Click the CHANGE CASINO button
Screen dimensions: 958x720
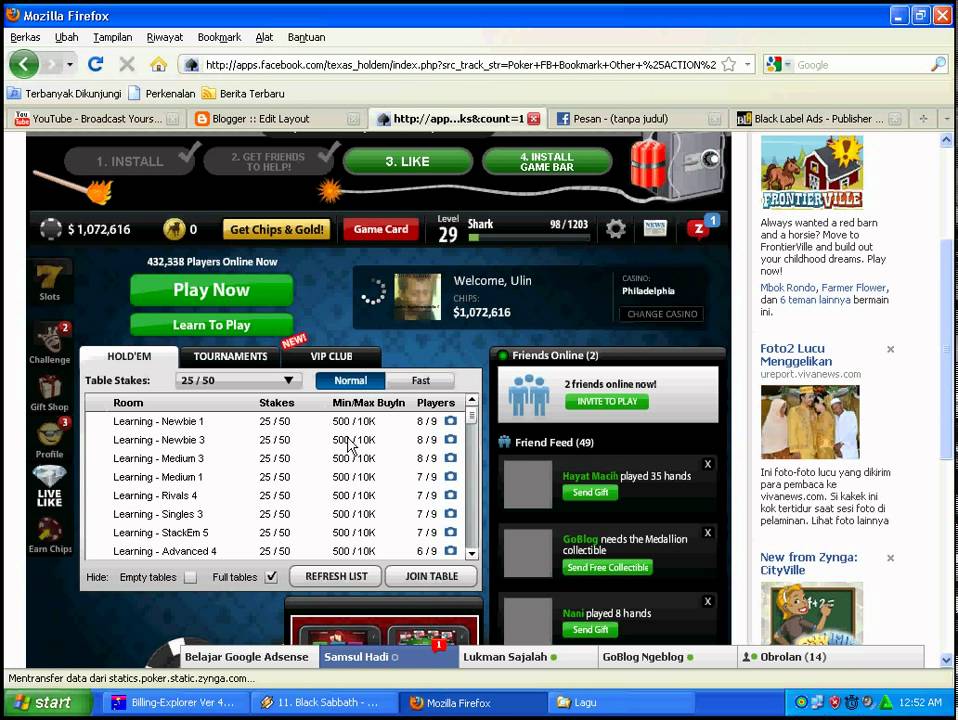pyautogui.click(x=662, y=314)
